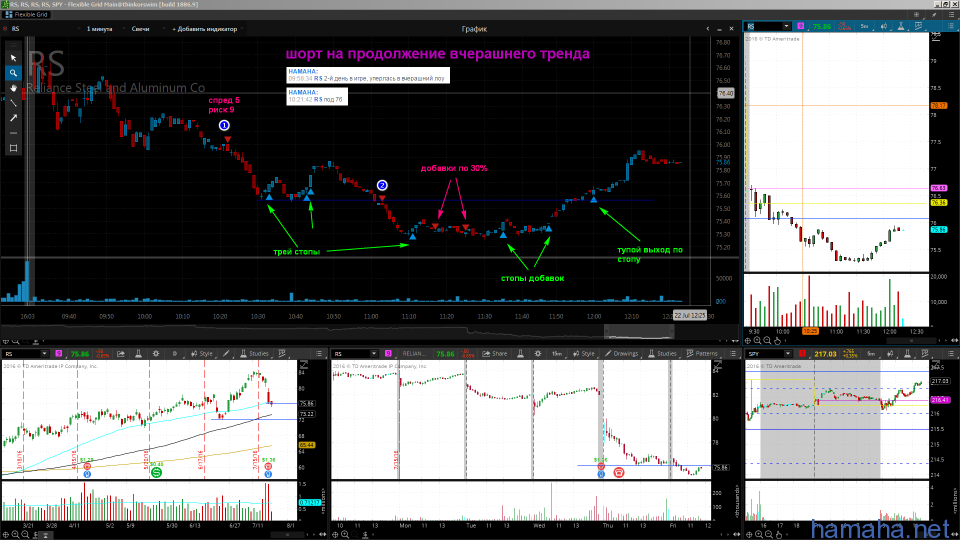
Task: Open patterns icon in upper-right RS chart
Action: coord(918,26)
